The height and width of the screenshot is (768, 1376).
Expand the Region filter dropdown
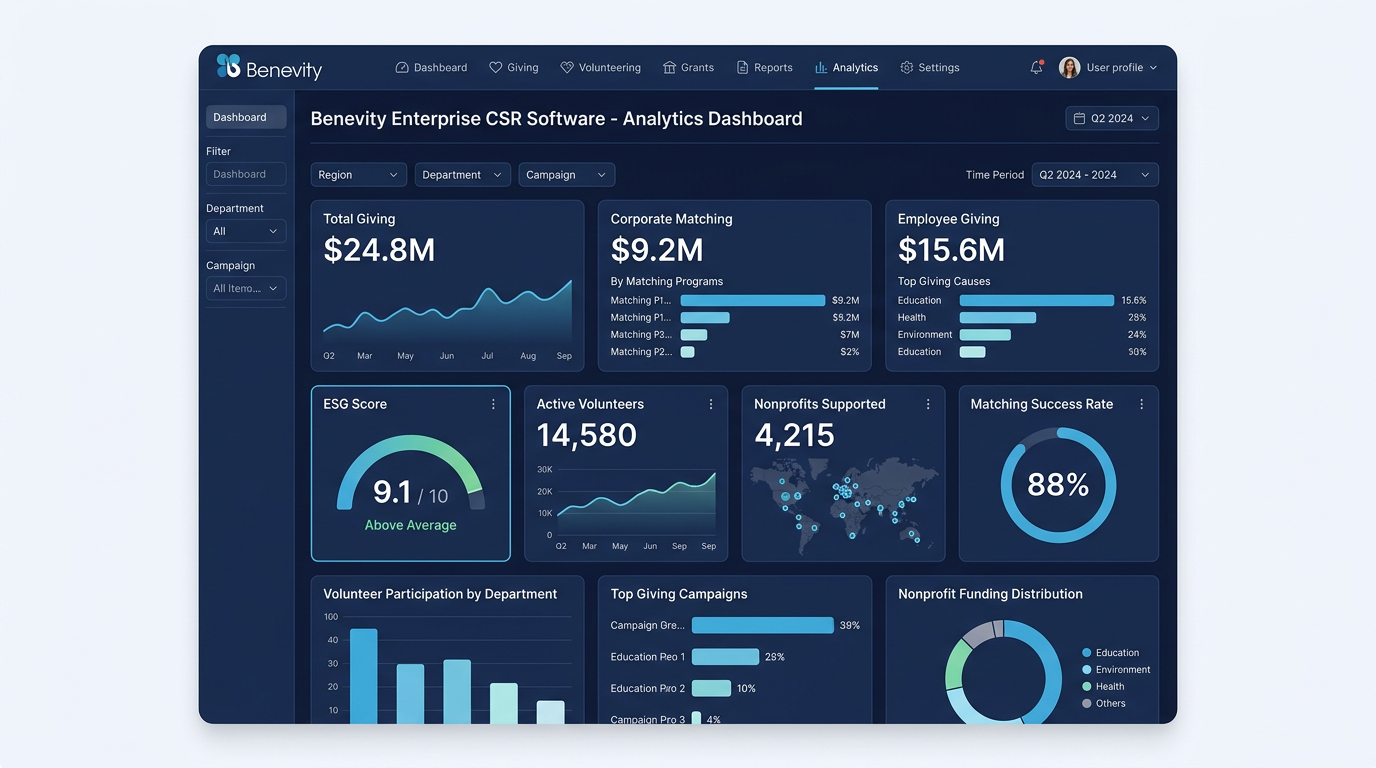357,174
